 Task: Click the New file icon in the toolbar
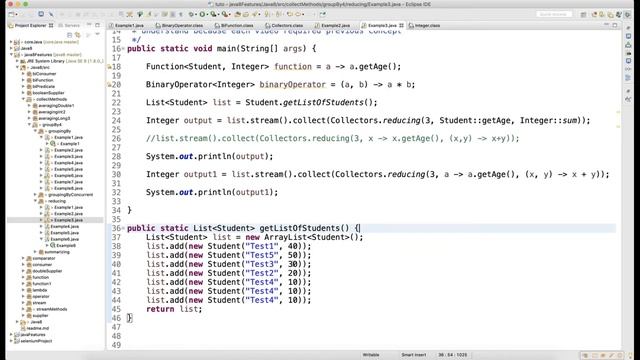[x=11, y=14]
